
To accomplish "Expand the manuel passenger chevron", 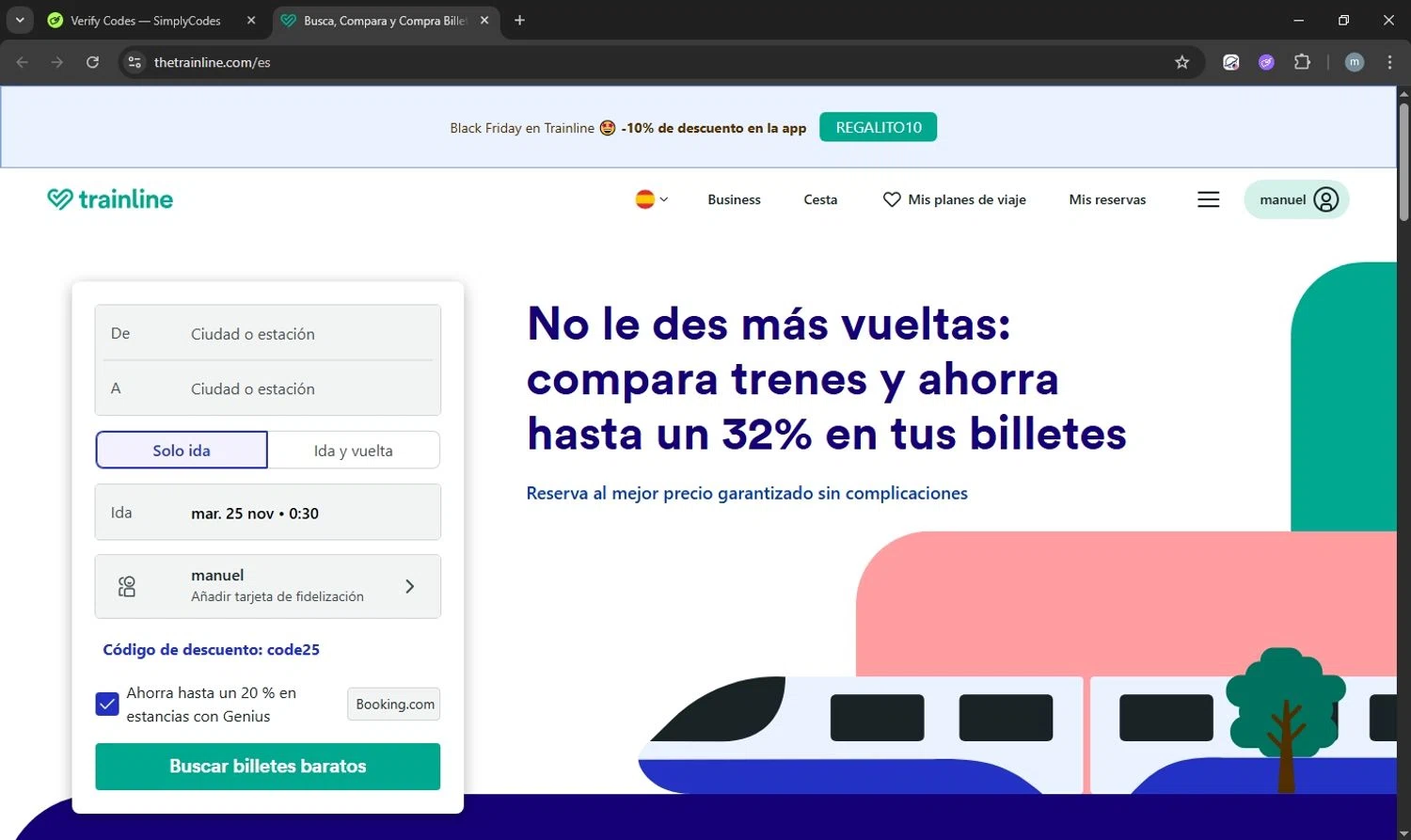I will click(409, 586).
